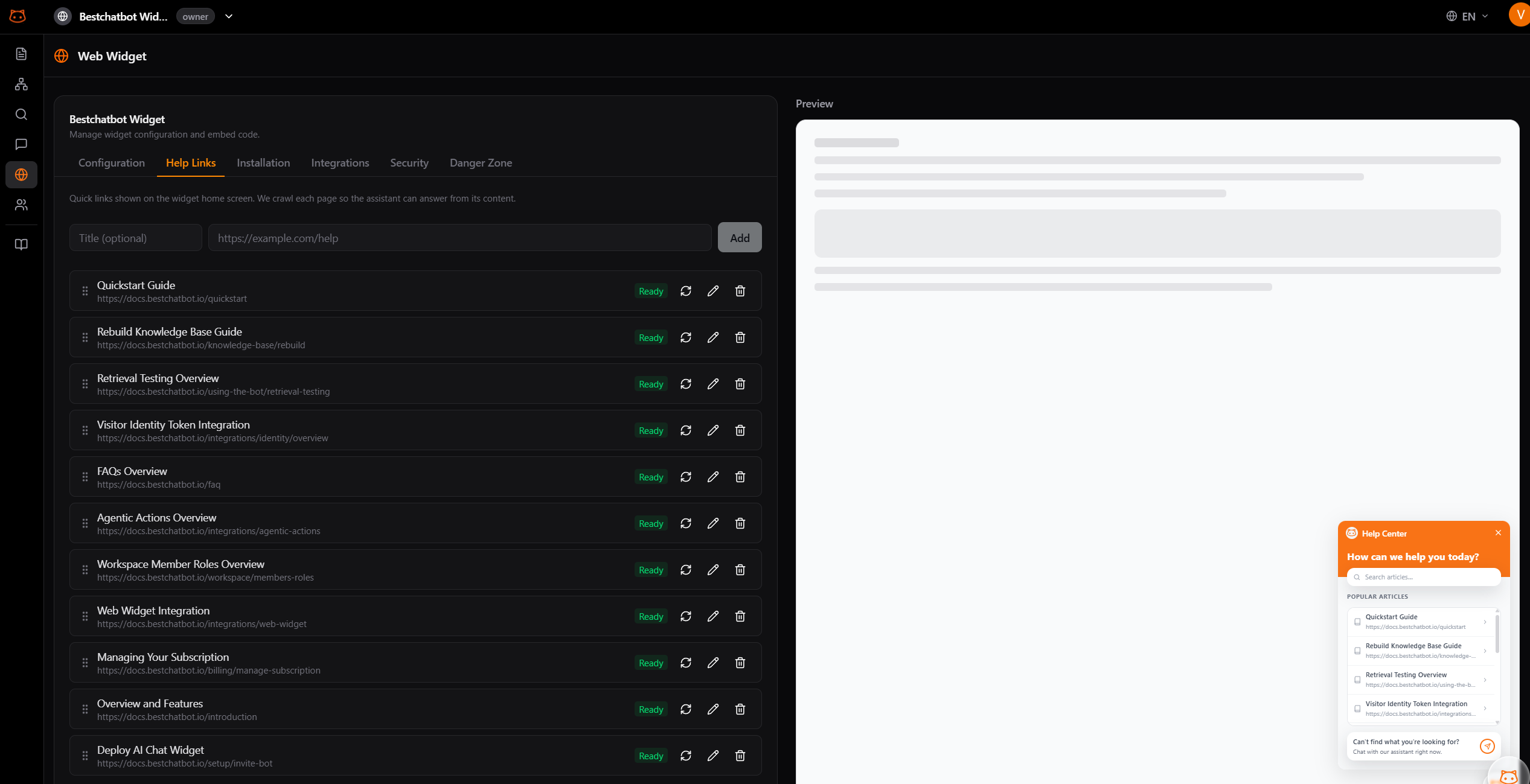The height and width of the screenshot is (784, 1530).
Task: Click the Workspace Member Roles Overview title
Action: pyautogui.click(x=181, y=564)
